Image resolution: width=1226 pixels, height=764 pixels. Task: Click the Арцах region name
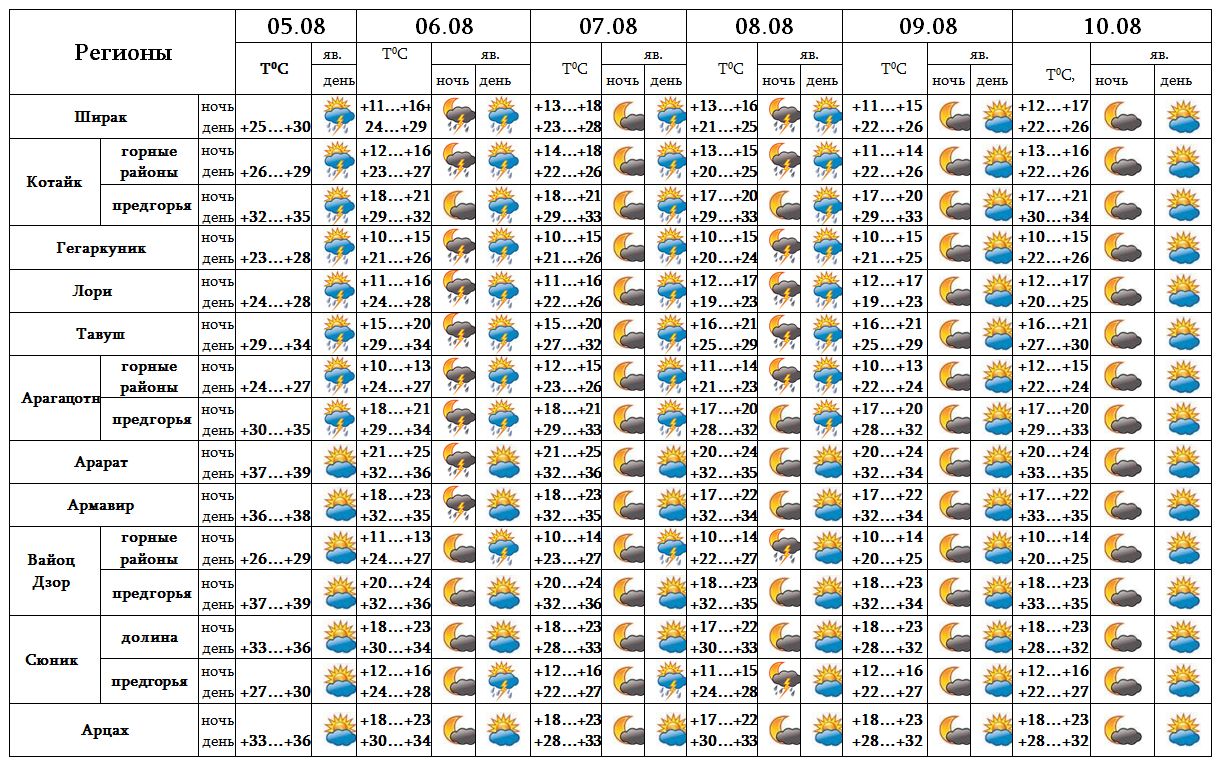105,730
